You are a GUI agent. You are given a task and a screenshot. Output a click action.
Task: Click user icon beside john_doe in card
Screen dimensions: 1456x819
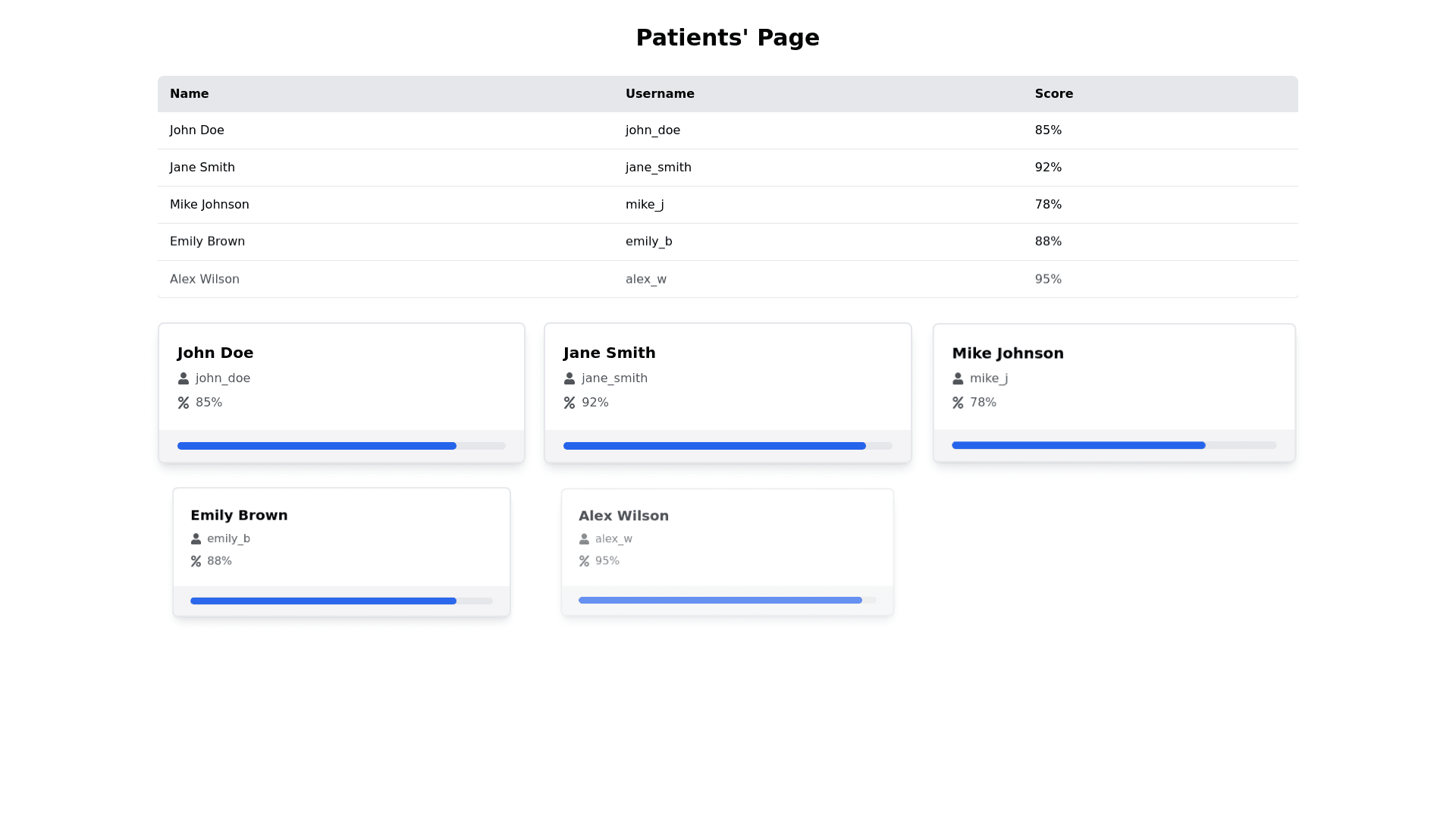click(x=184, y=378)
